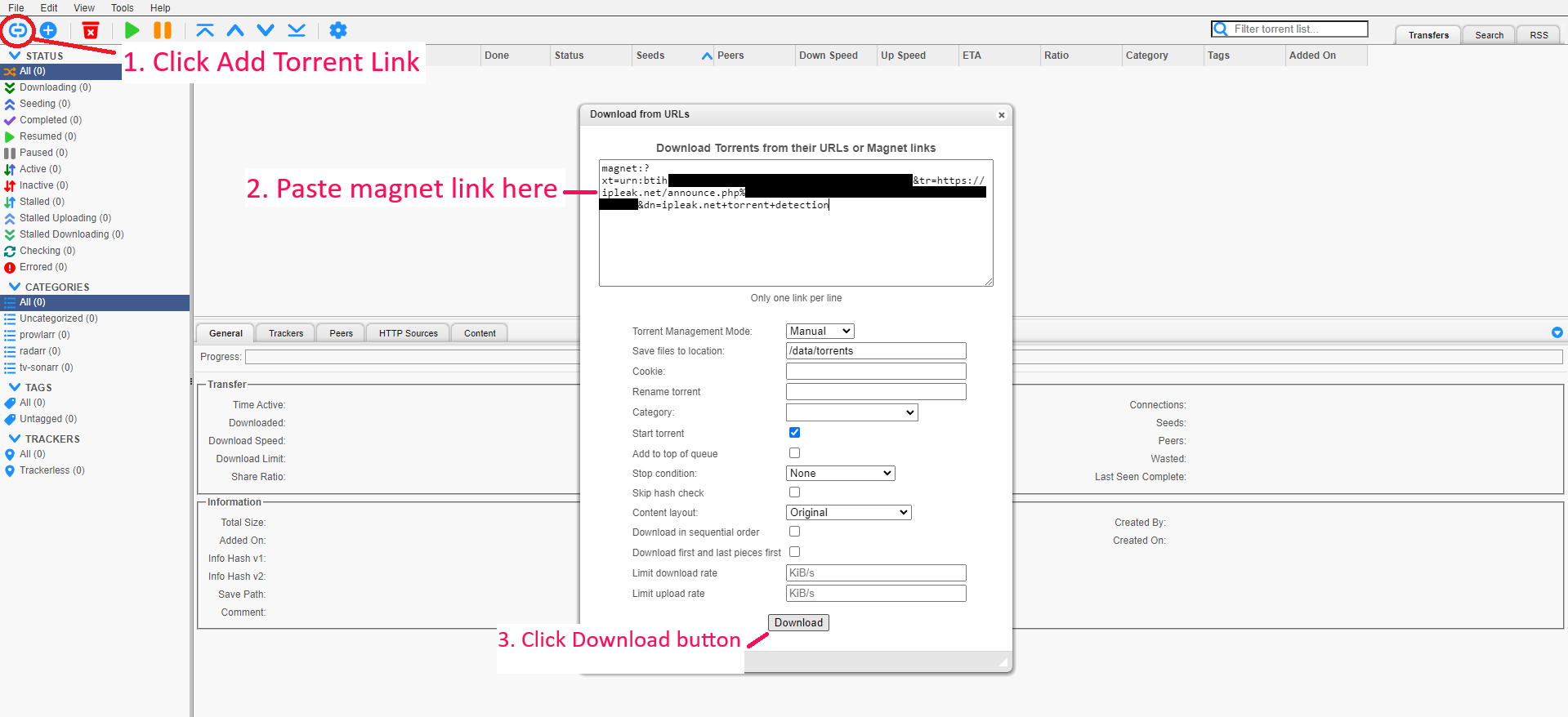Open Options via the blue gear icon
1568x717 pixels.
pyautogui.click(x=338, y=30)
